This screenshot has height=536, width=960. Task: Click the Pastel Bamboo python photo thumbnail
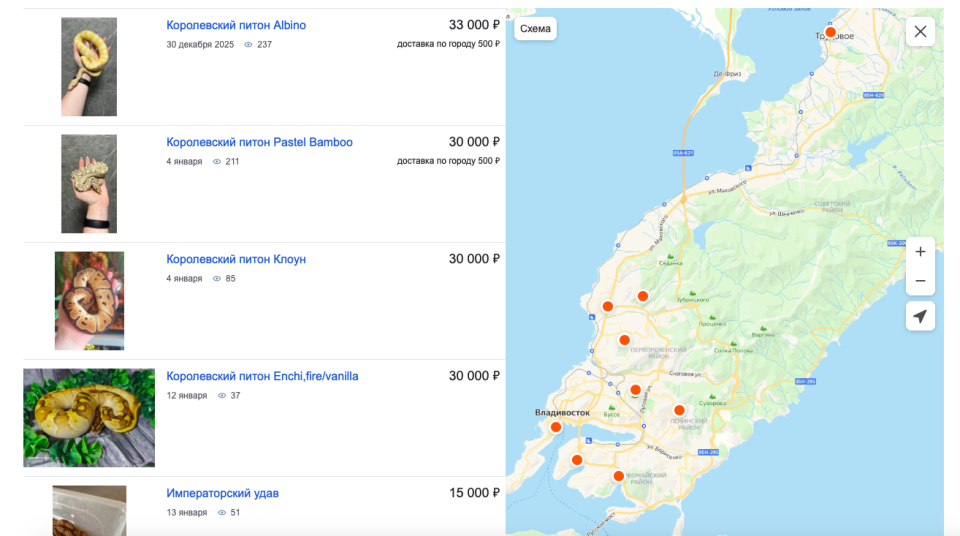pyautogui.click(x=89, y=184)
